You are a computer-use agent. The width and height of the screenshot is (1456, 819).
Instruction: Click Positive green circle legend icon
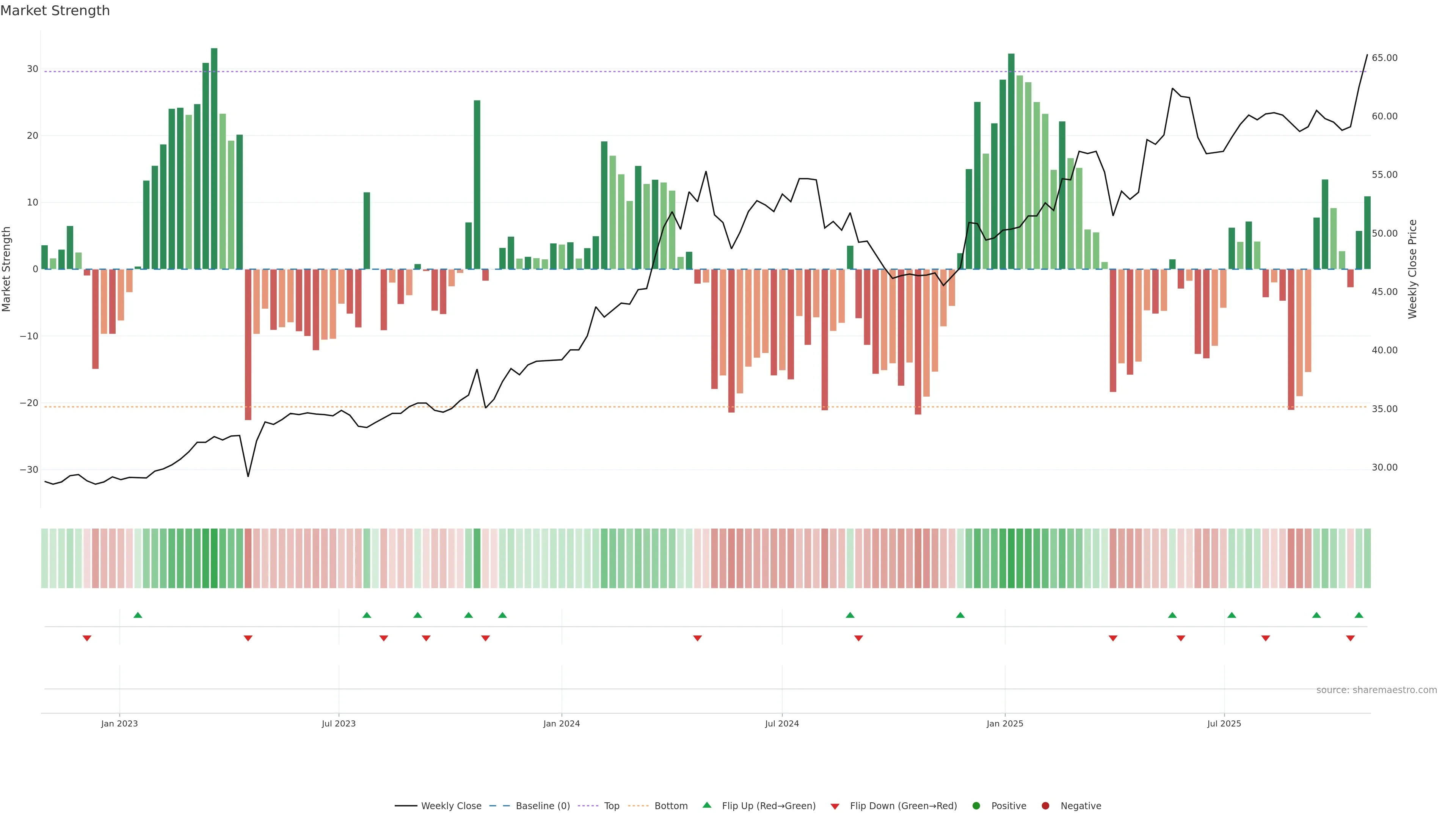pyautogui.click(x=976, y=805)
